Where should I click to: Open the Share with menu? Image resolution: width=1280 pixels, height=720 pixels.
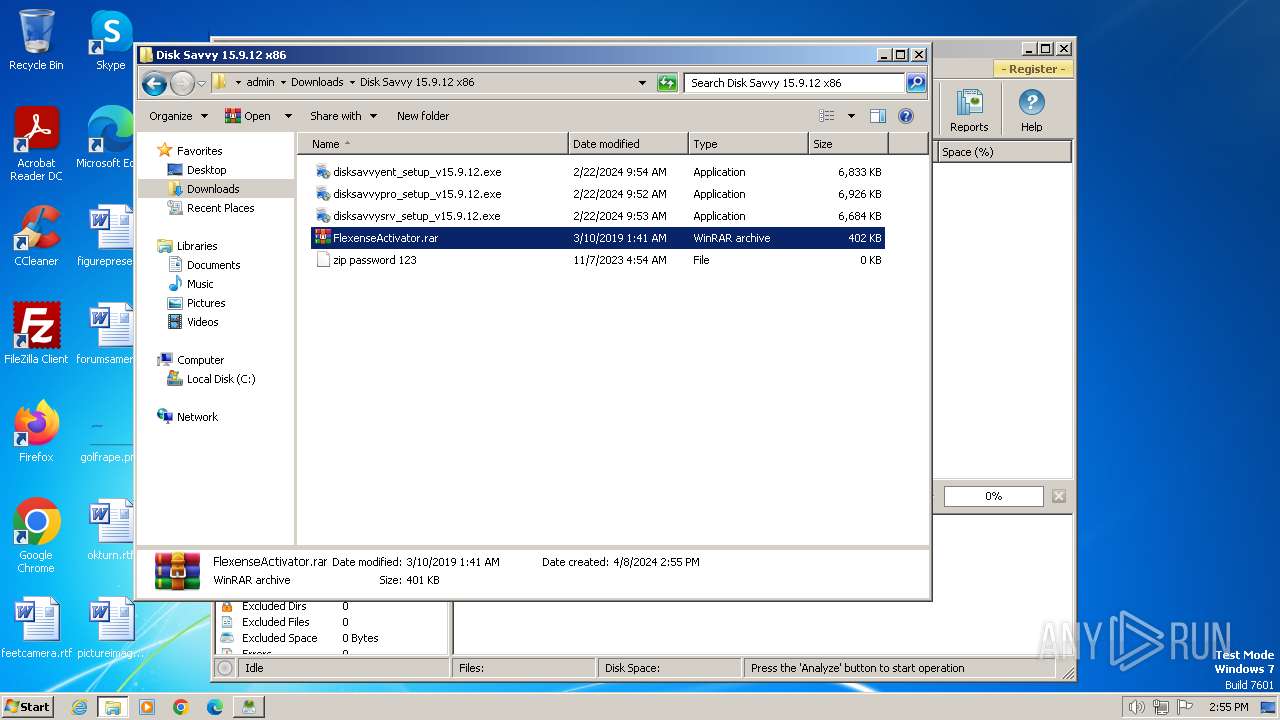(x=343, y=116)
